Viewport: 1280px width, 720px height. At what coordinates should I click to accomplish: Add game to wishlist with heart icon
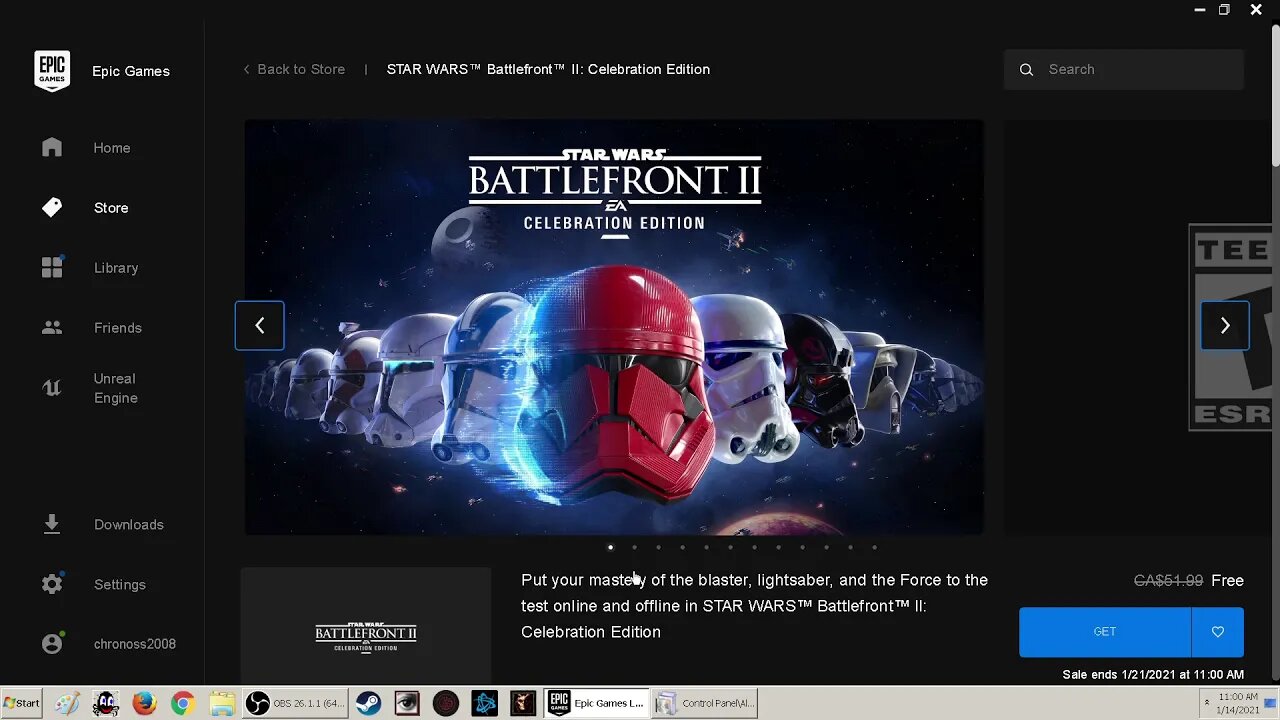tap(1218, 632)
